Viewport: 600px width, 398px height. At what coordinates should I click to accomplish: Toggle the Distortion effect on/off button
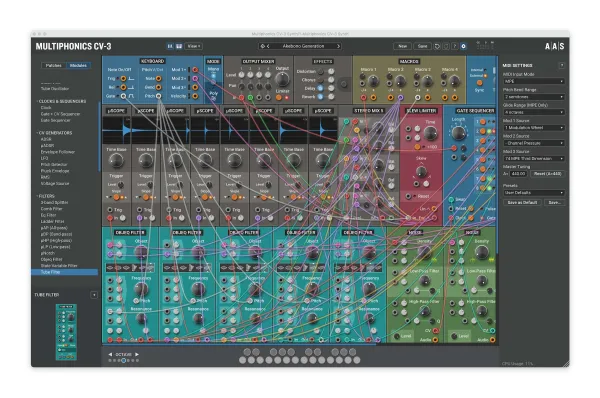pos(320,72)
